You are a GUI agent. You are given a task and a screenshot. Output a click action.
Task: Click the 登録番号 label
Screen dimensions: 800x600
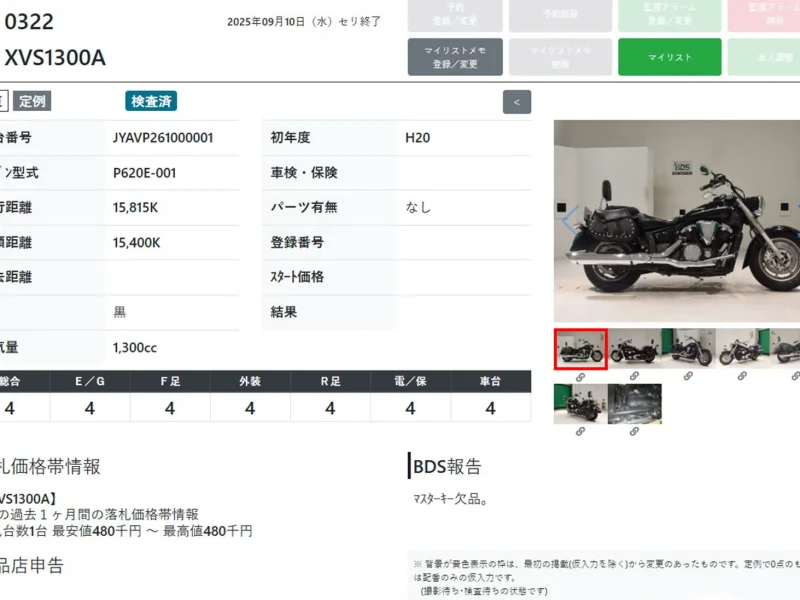click(x=297, y=243)
